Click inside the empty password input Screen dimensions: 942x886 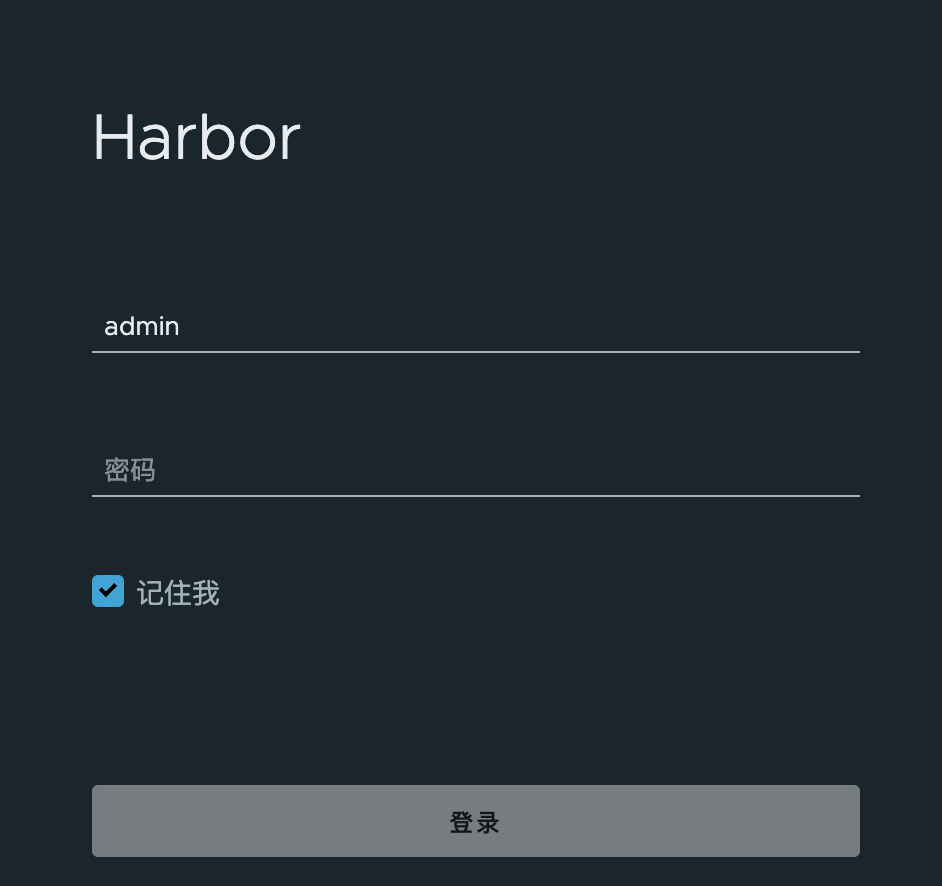476,470
